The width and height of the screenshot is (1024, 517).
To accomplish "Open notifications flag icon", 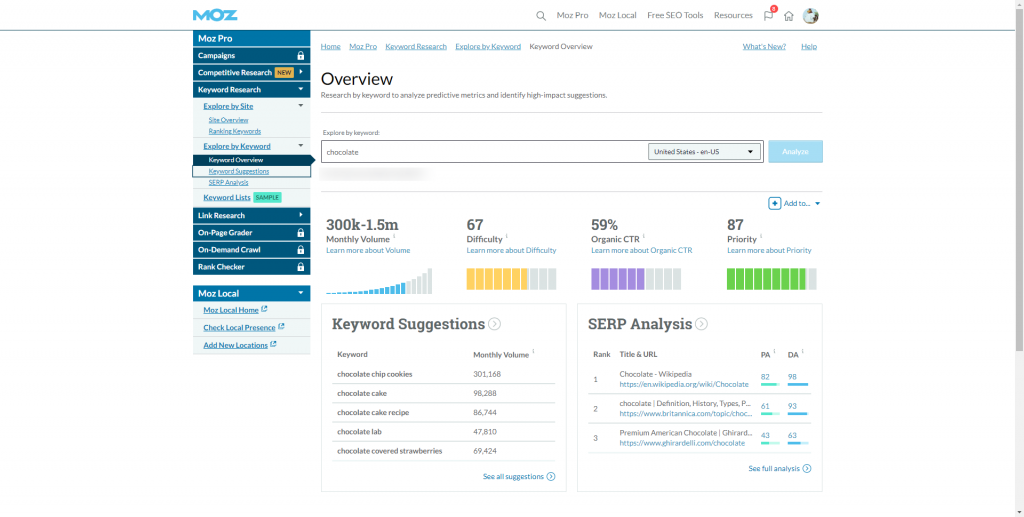I will [769, 16].
